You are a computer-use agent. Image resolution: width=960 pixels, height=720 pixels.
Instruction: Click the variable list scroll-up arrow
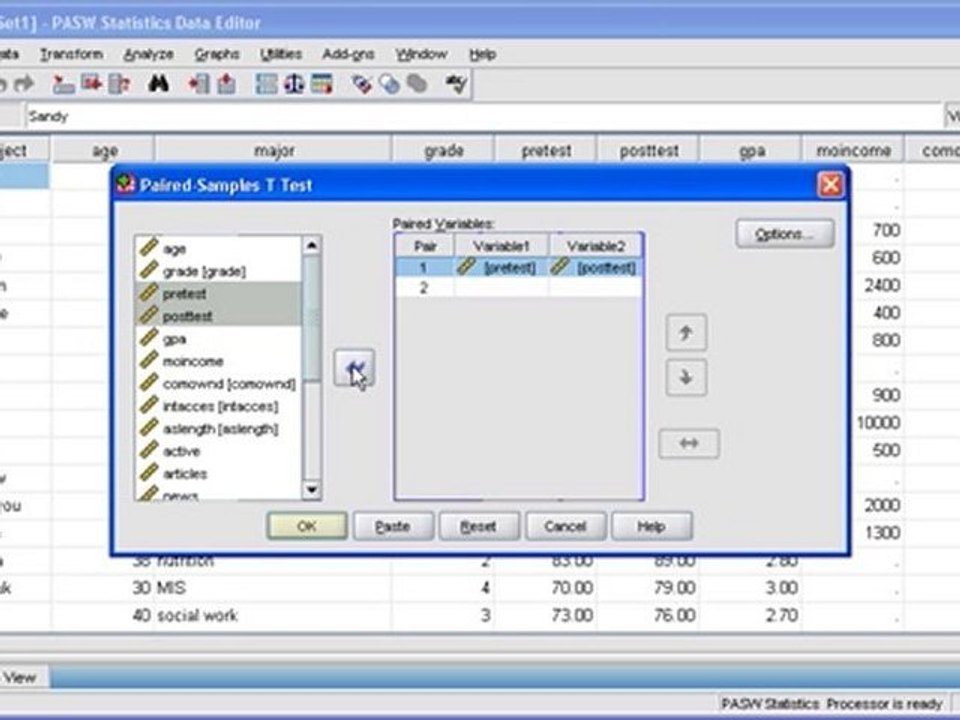312,246
